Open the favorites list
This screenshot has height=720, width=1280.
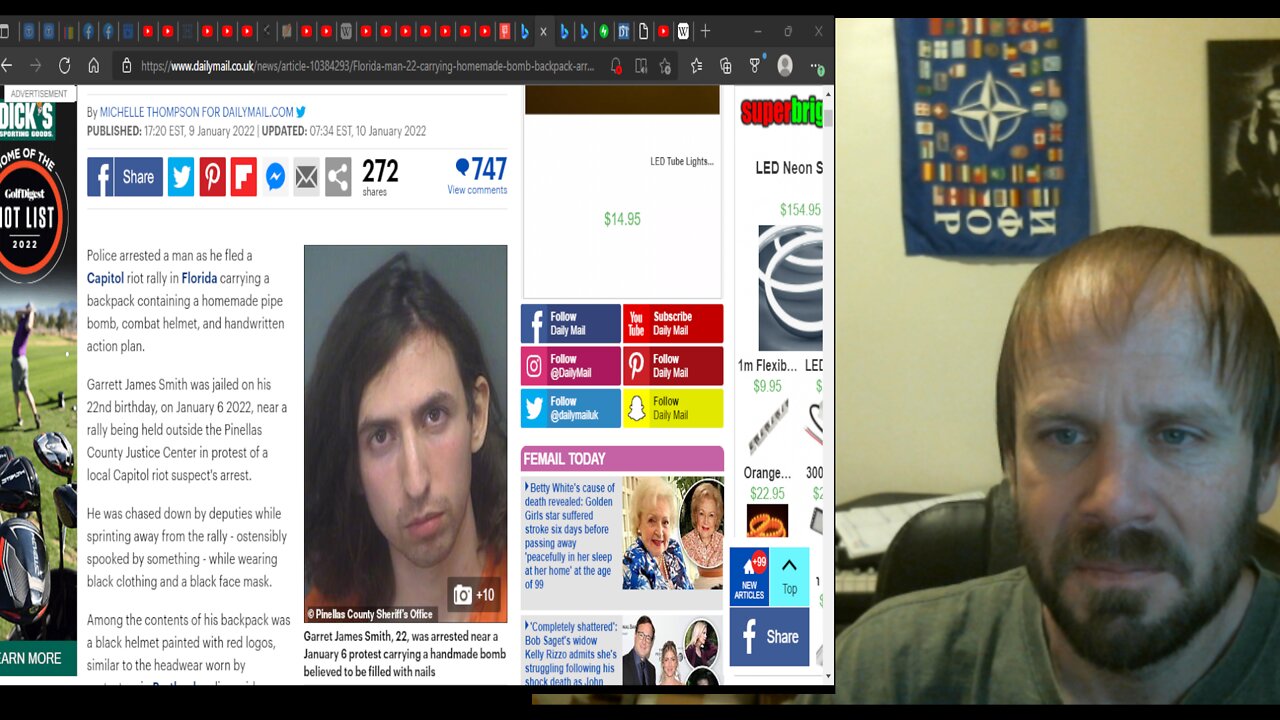click(696, 66)
